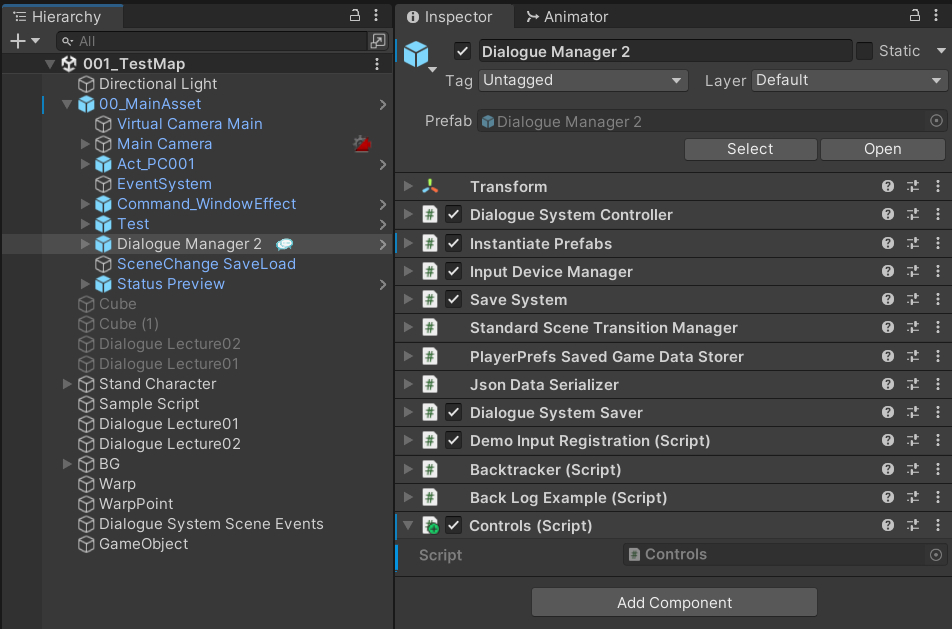Open 001_TestMap scene options menu
The image size is (952, 629).
377,64
